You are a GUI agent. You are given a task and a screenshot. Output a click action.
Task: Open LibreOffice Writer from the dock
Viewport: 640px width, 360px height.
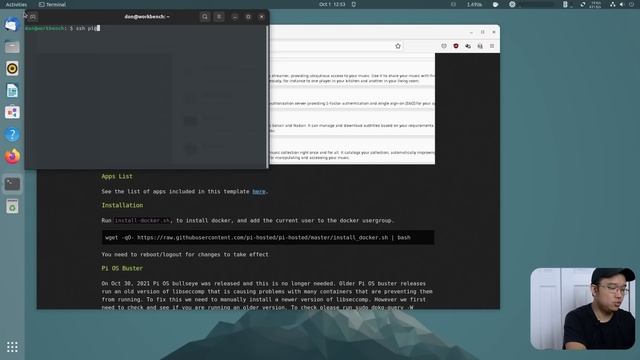[x=12, y=91]
